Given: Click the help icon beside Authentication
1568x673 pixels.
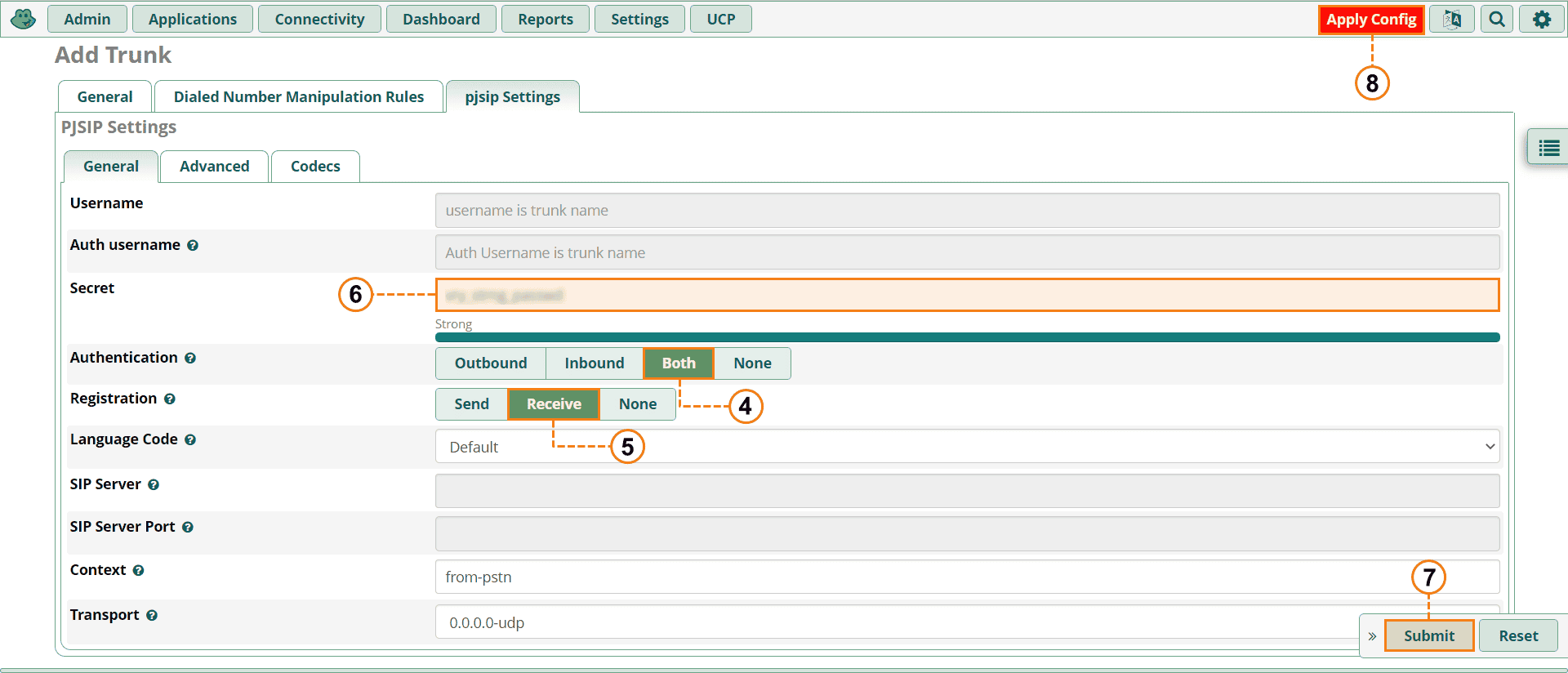Looking at the screenshot, I should (x=190, y=358).
